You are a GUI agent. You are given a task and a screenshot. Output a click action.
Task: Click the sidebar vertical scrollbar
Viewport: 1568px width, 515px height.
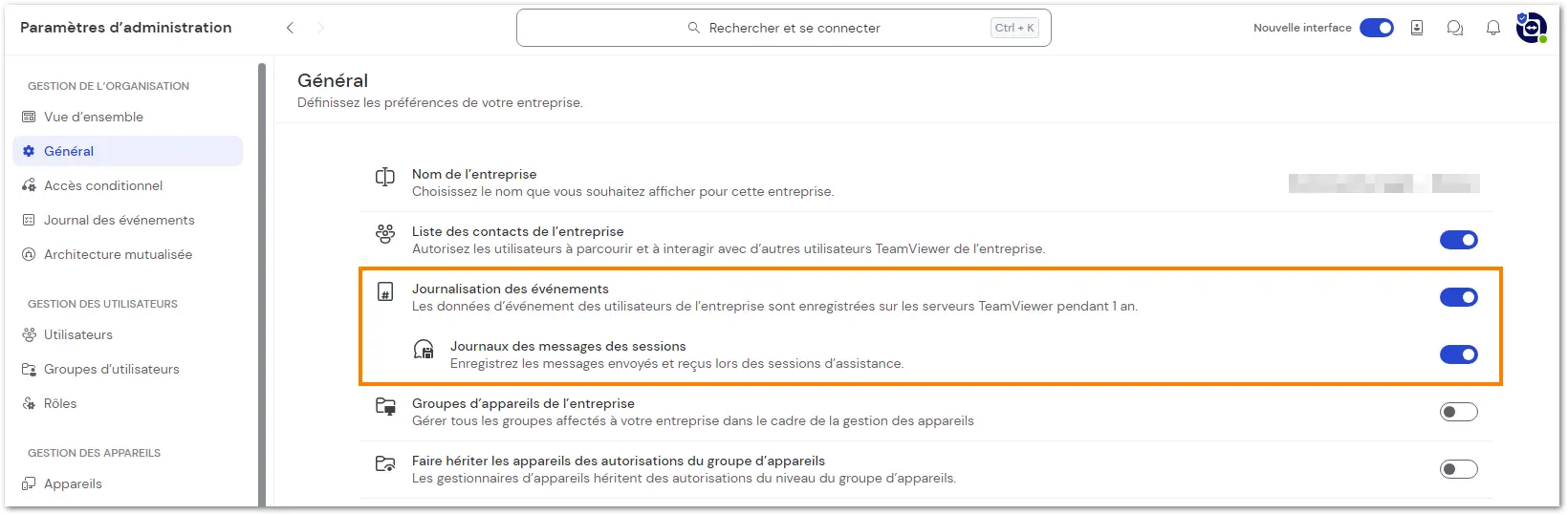point(262,285)
